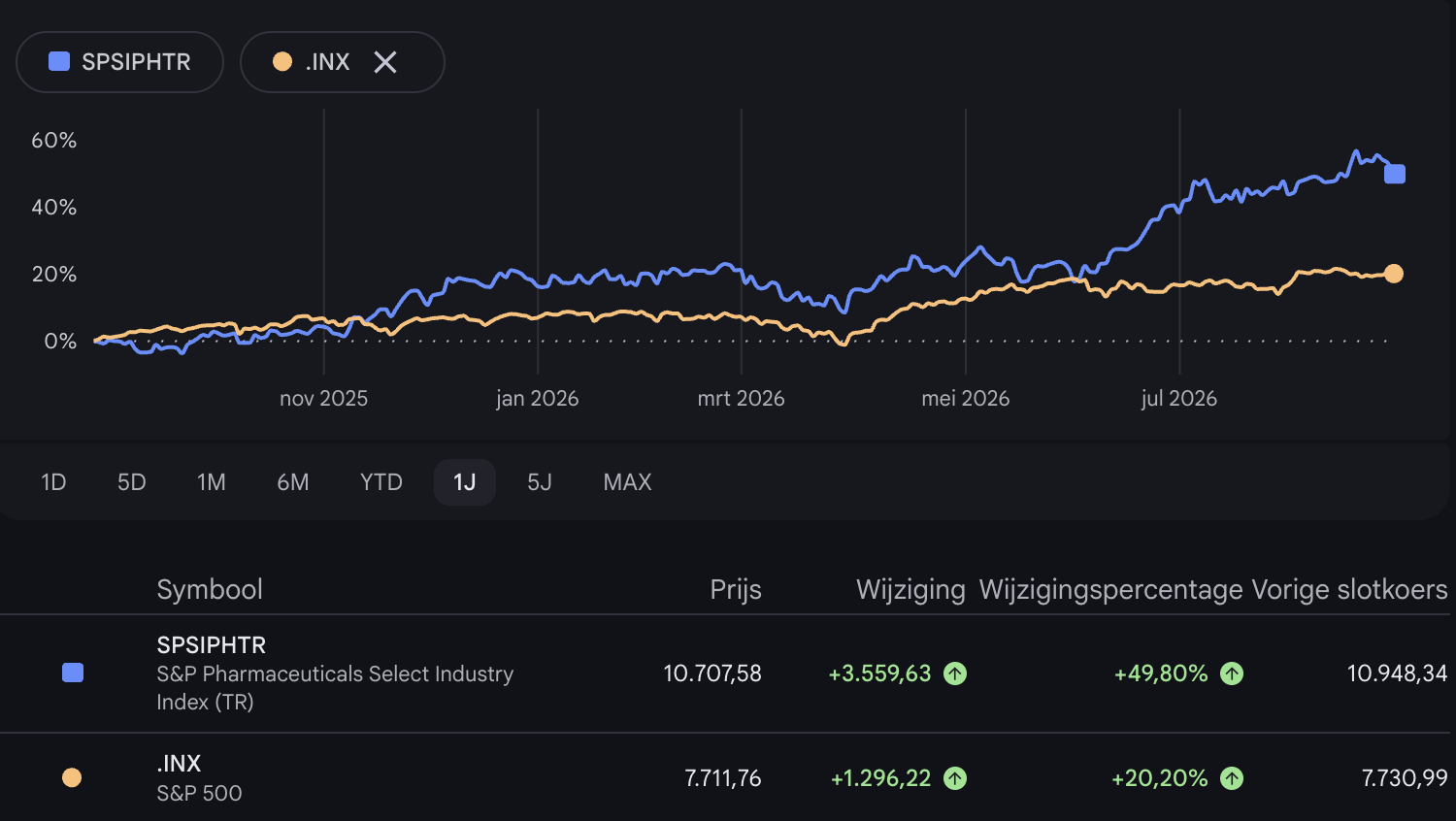The width and height of the screenshot is (1456, 821).
Task: Switch to the 5D range tab
Action: point(132,482)
